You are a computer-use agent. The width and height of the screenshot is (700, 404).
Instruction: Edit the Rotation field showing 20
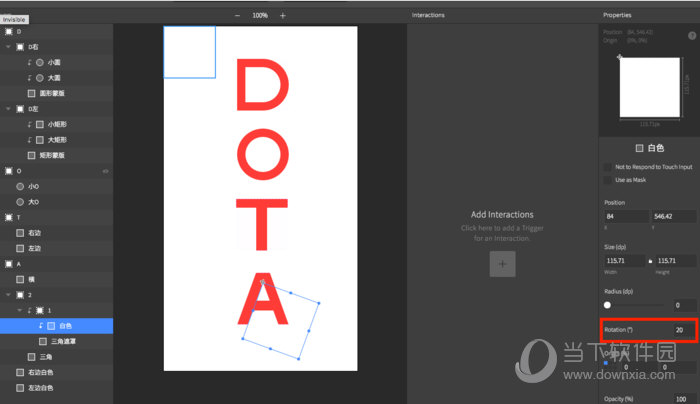point(684,330)
